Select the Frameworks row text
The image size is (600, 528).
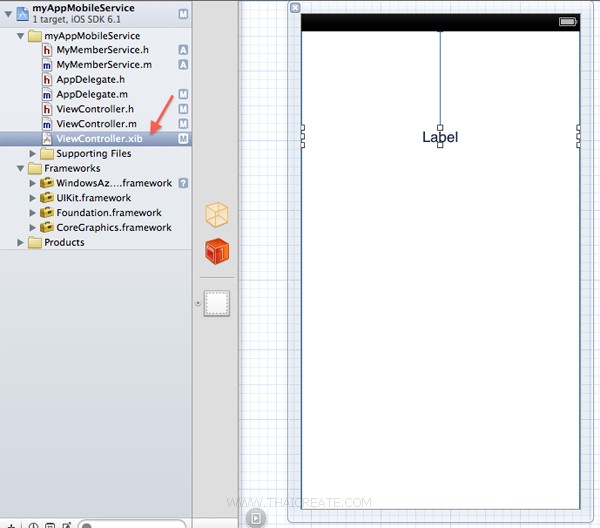(x=72, y=168)
